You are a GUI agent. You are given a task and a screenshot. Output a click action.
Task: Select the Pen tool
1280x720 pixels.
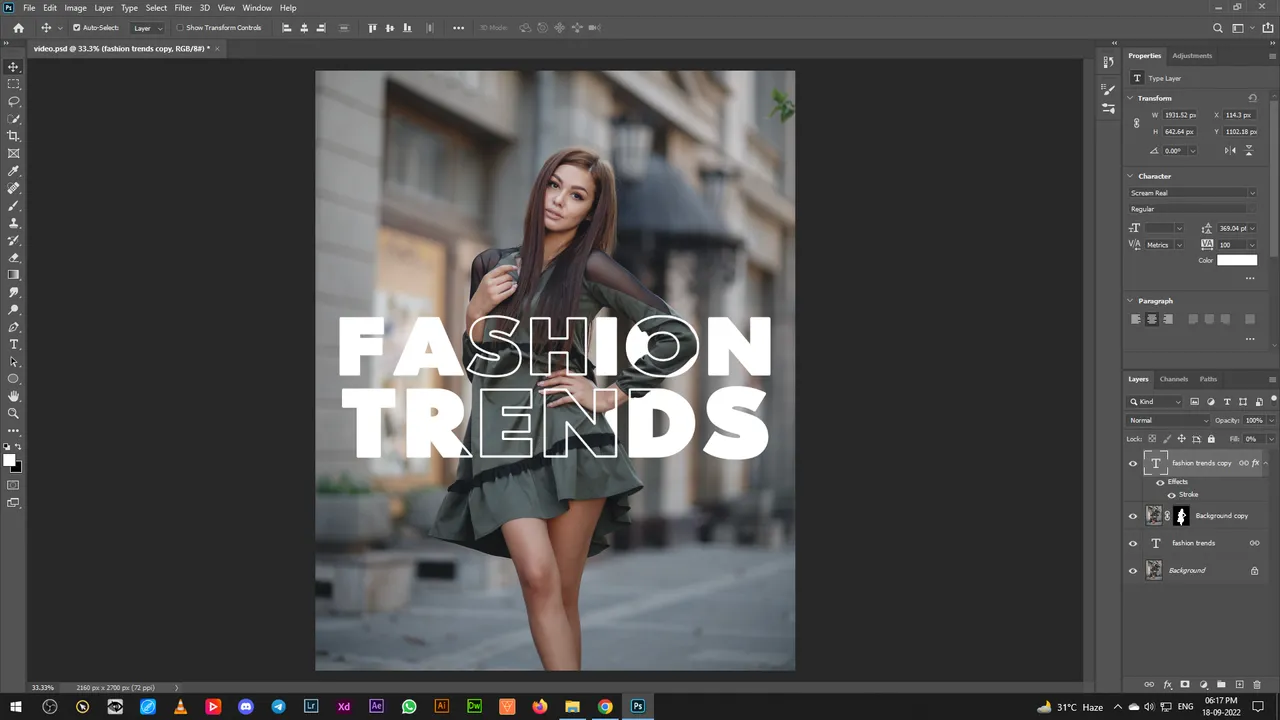pos(13,326)
